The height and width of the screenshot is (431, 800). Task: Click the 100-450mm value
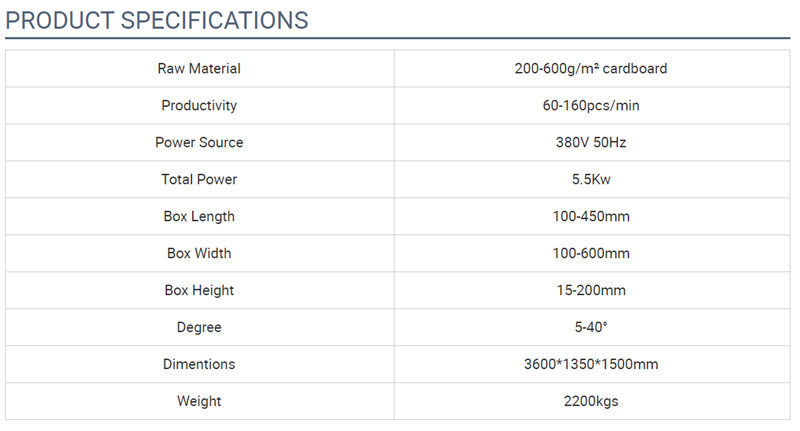591,216
